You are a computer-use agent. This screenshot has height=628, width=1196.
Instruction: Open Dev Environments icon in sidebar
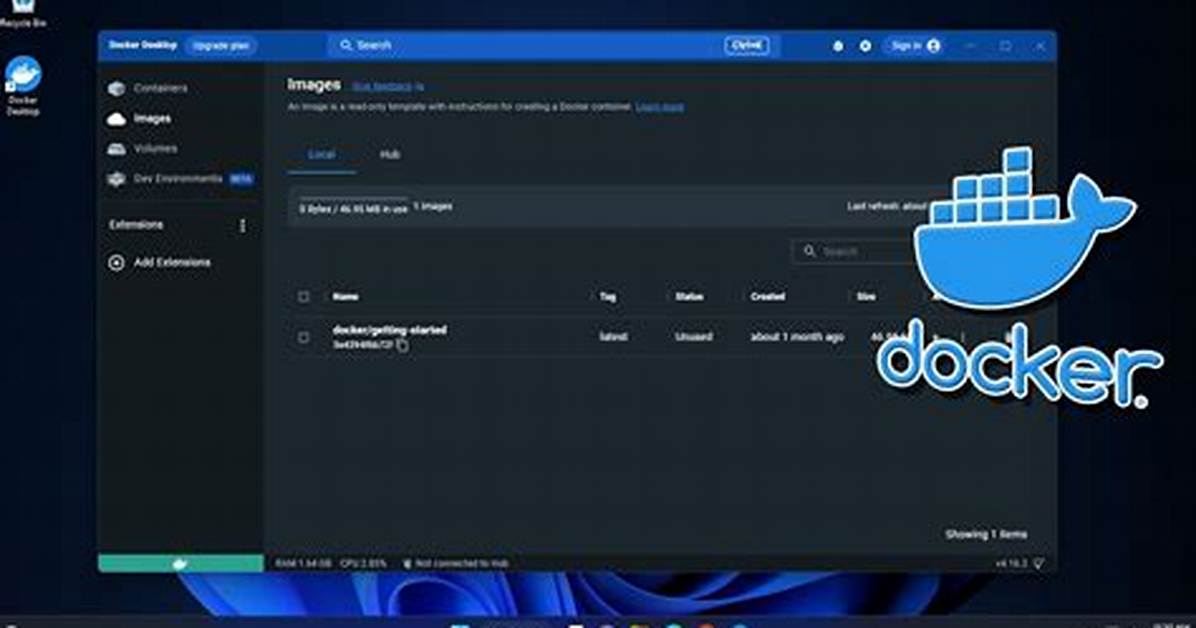(x=116, y=179)
